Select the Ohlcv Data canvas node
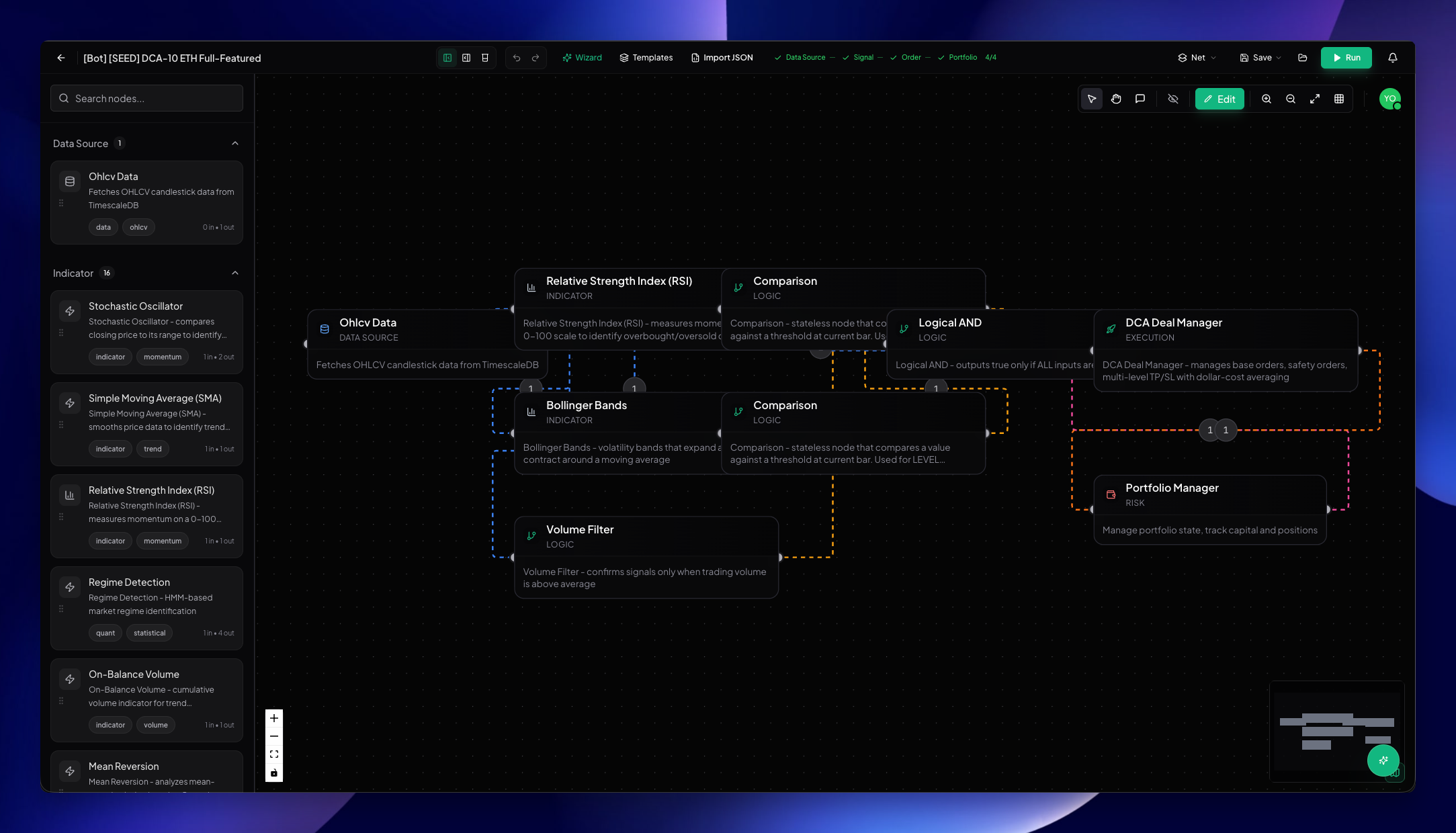 [427, 344]
